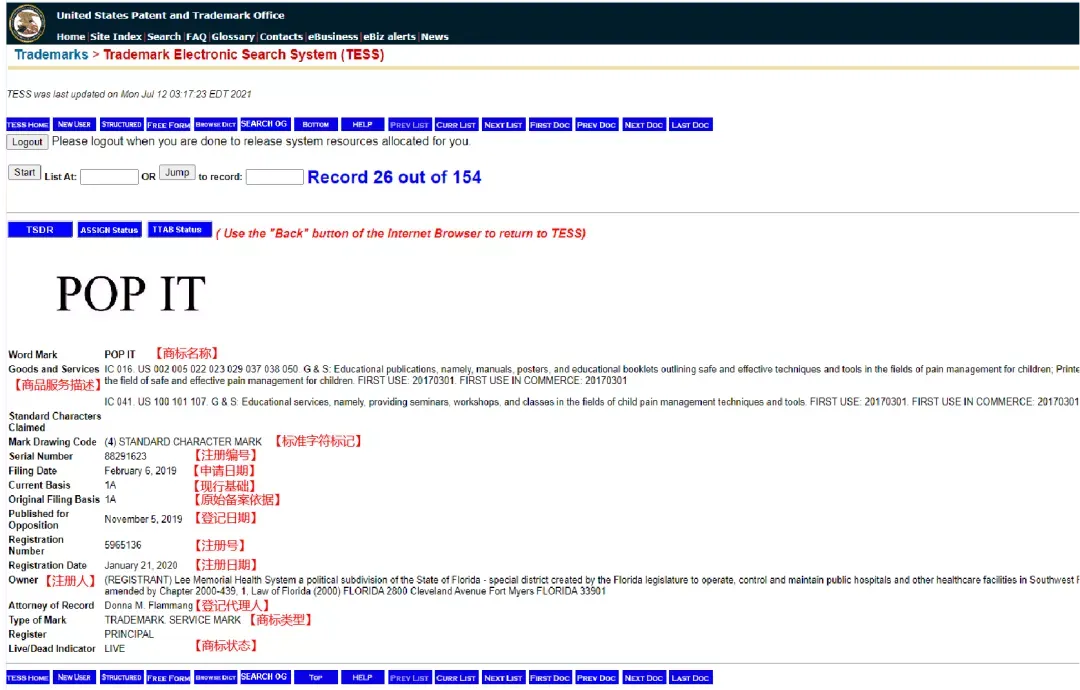This screenshot has width=1080, height=690.
Task: Click top Free Form button
Action: [x=168, y=125]
